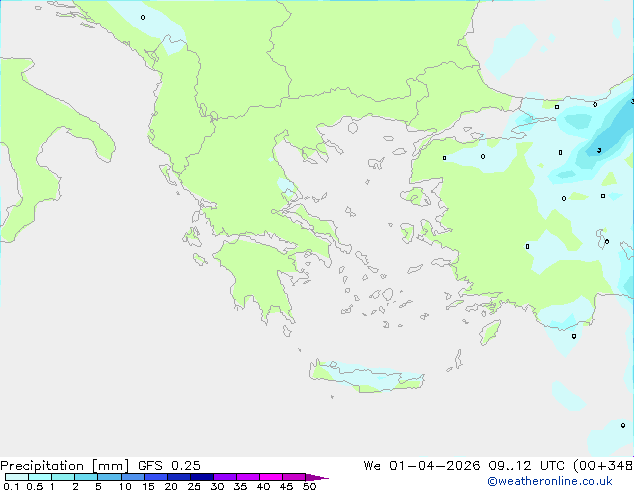634x490 pixels.
Task: Click the legend value label '40'
Action: click(263, 486)
